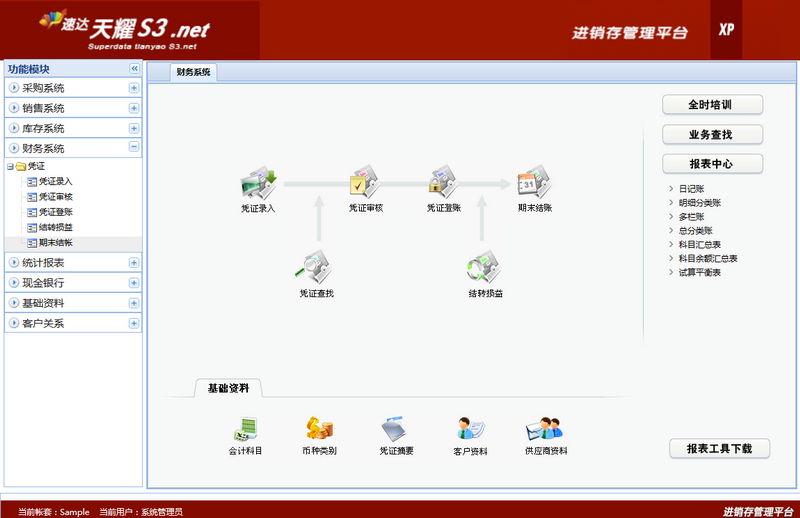The width and height of the screenshot is (800, 518).
Task: Collapse the 功能模块 sidebar panel
Action: [134, 69]
